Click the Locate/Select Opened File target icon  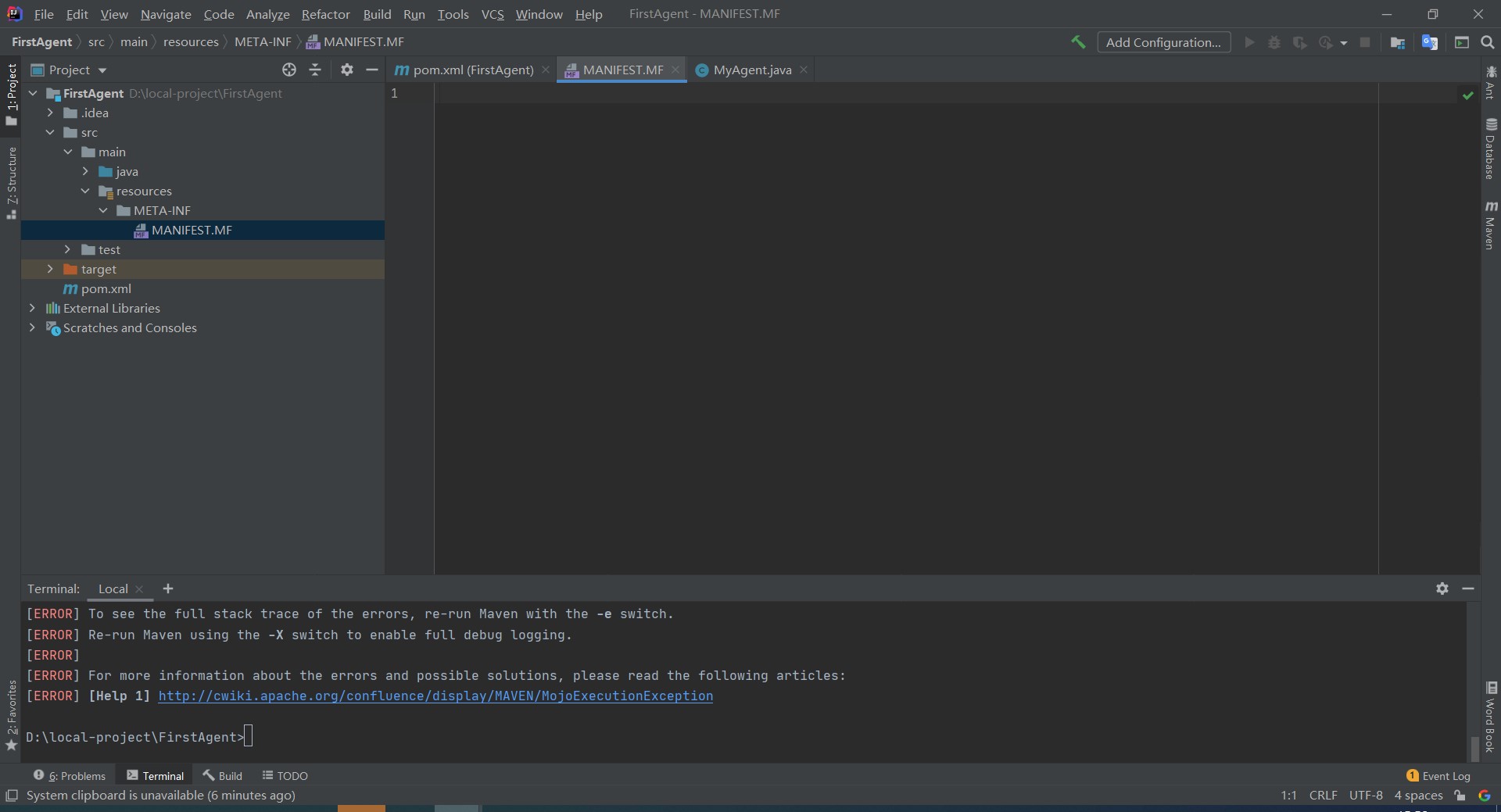tap(289, 70)
